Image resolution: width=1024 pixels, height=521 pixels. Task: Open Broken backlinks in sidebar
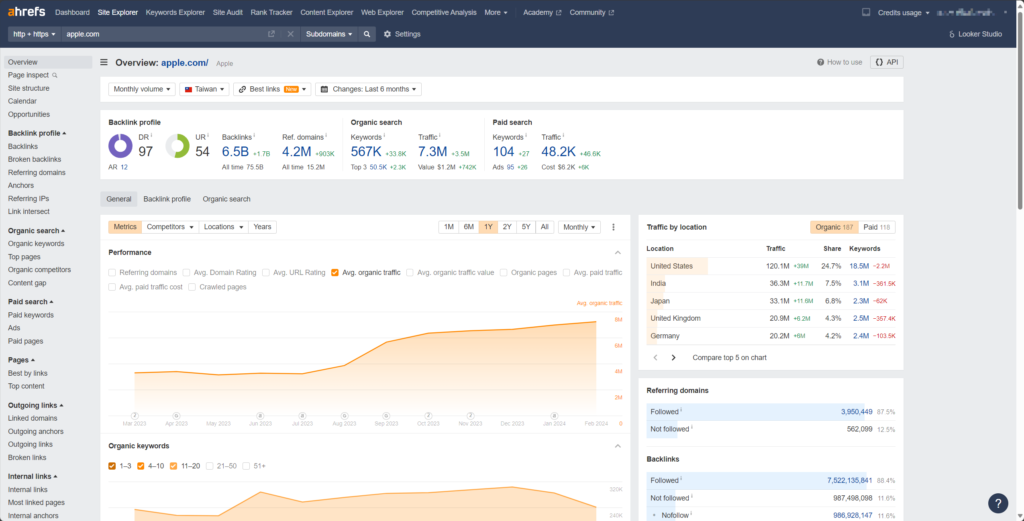click(35, 159)
